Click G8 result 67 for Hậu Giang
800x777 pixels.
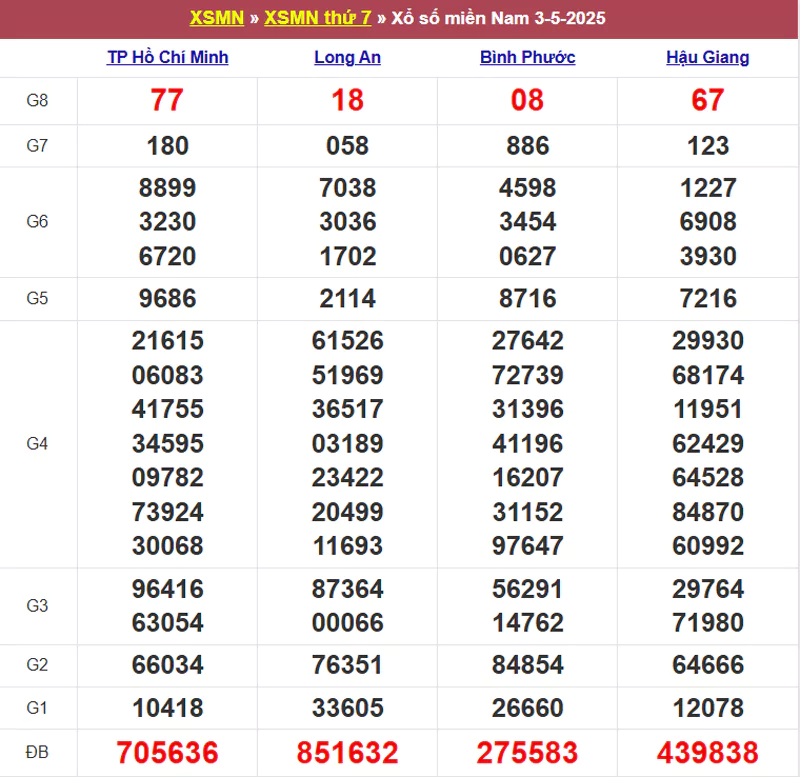click(x=708, y=100)
